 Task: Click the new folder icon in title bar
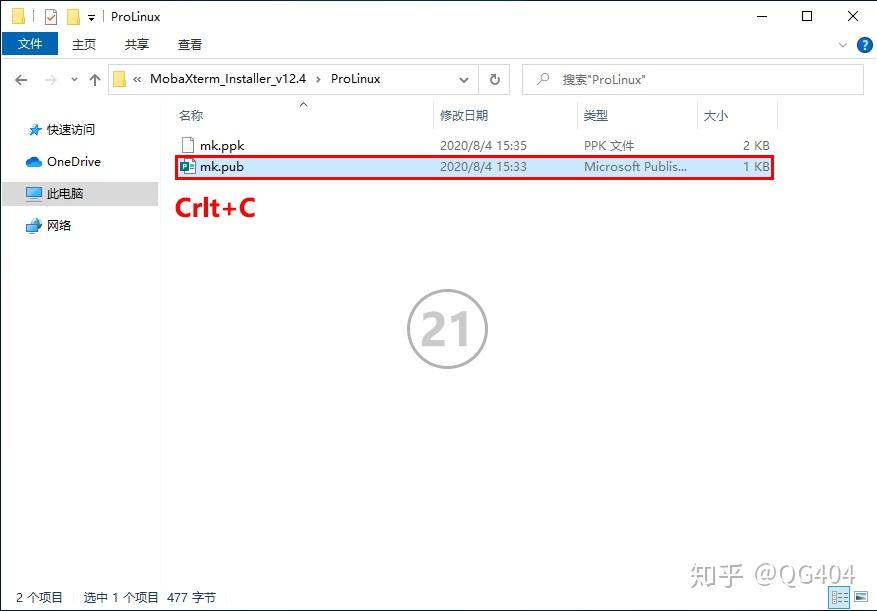73,17
